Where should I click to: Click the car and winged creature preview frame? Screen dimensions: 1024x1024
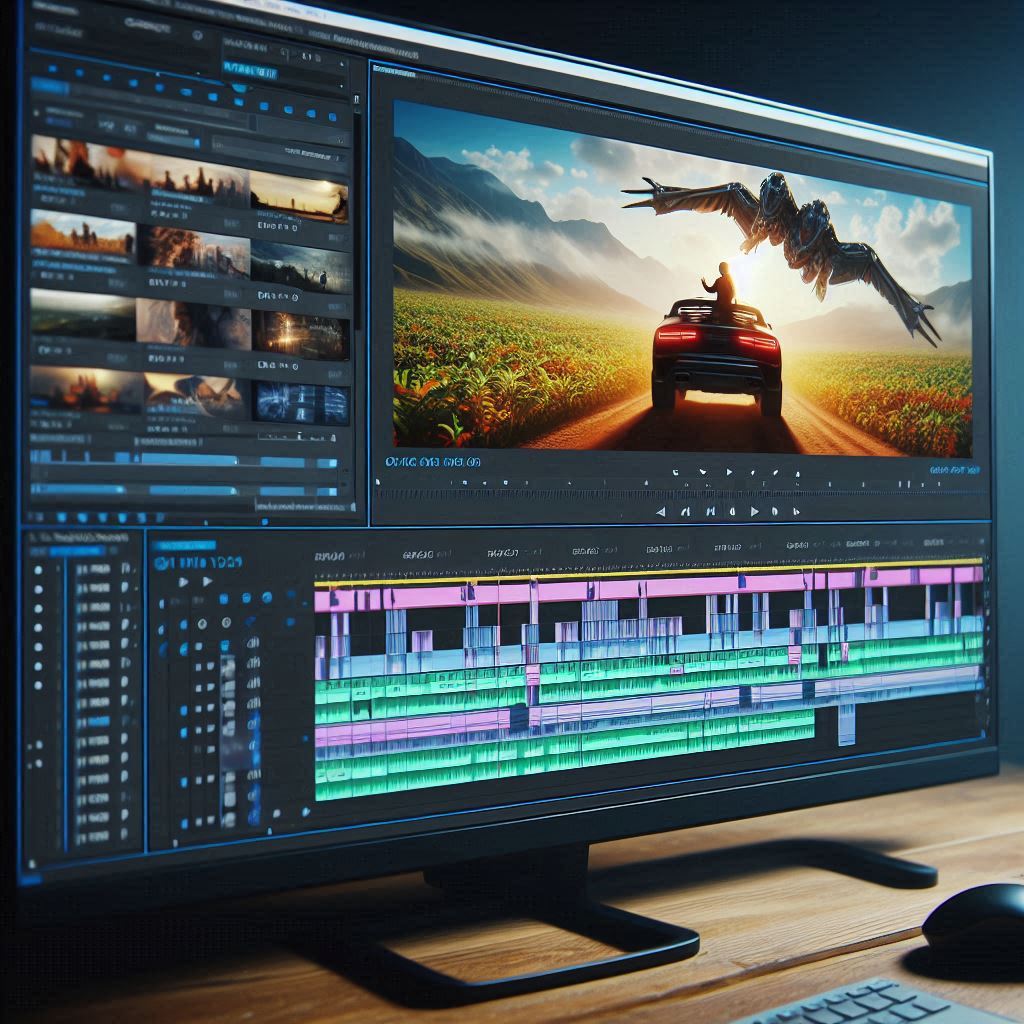682,279
